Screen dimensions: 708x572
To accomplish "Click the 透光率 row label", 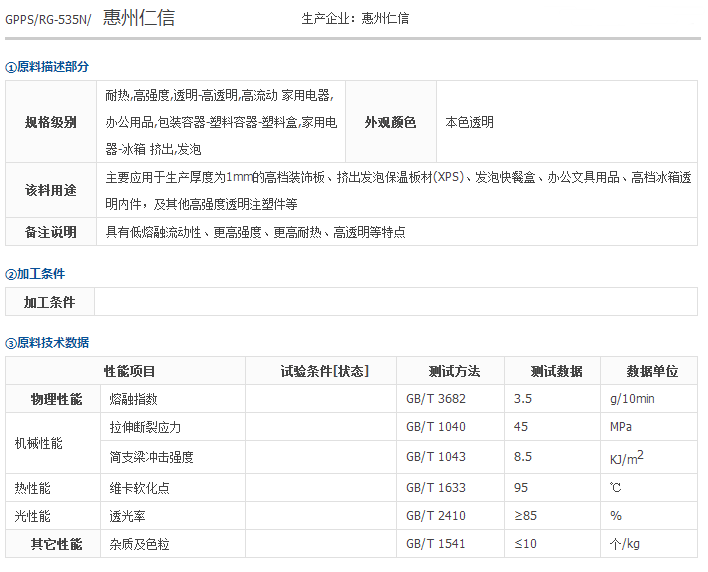I will [x=127, y=516].
